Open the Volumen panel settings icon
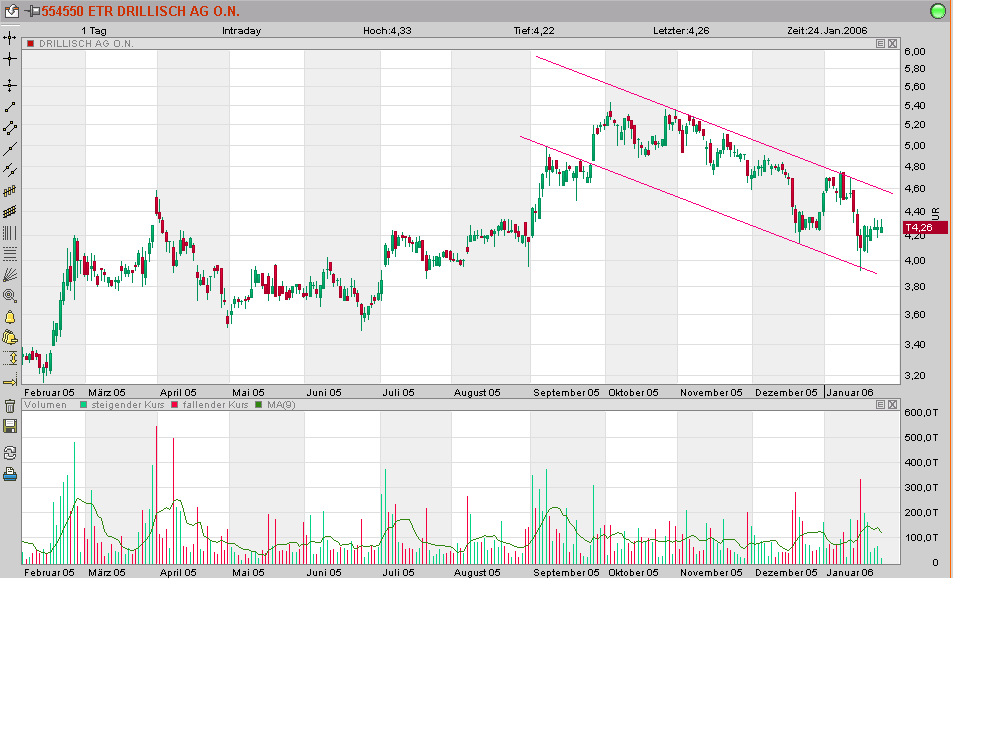This screenshot has width=995, height=751. tap(880, 404)
